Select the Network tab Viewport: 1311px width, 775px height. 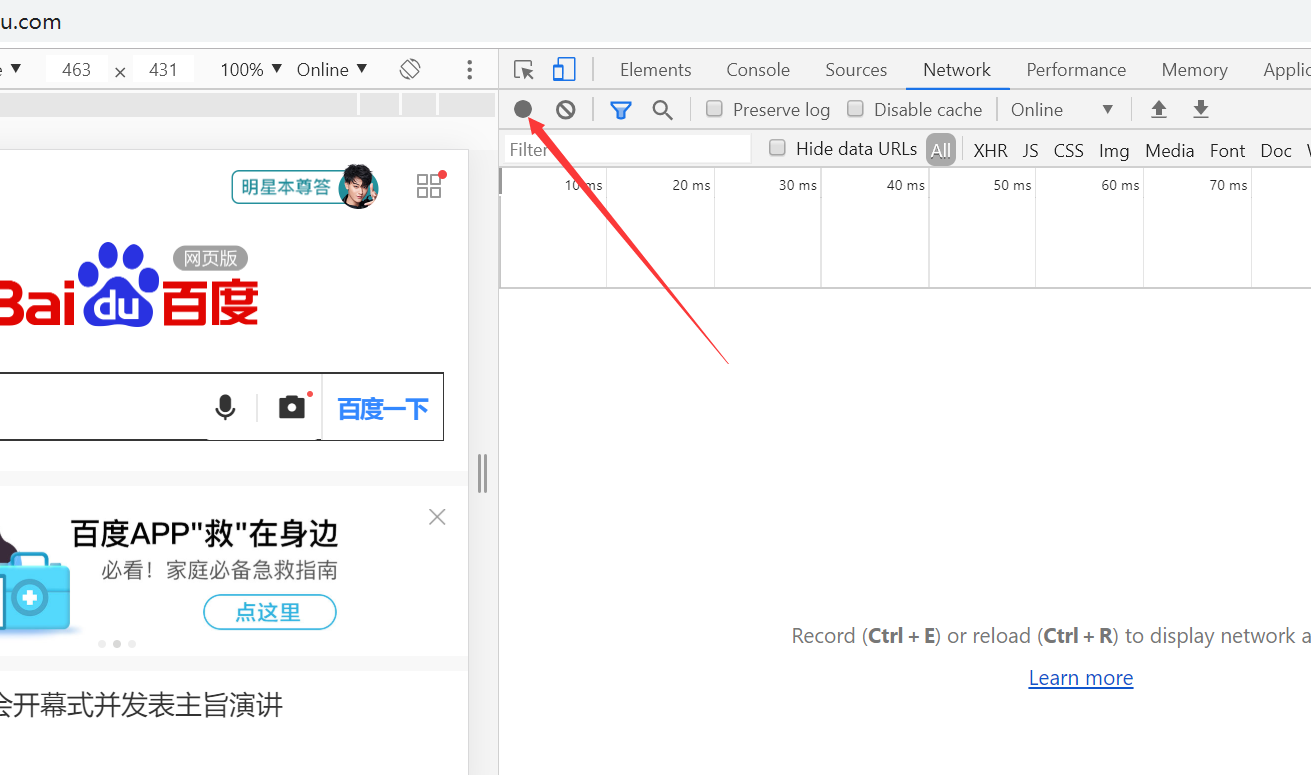click(957, 69)
